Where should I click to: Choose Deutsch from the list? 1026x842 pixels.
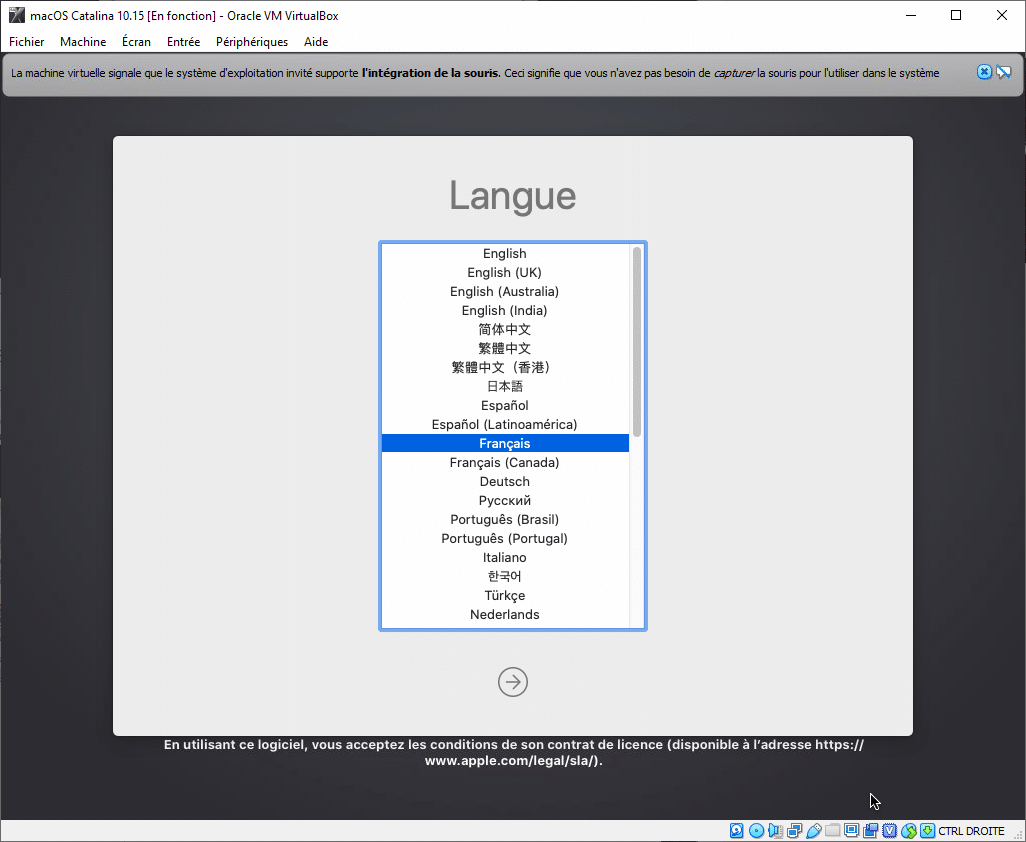coord(504,481)
